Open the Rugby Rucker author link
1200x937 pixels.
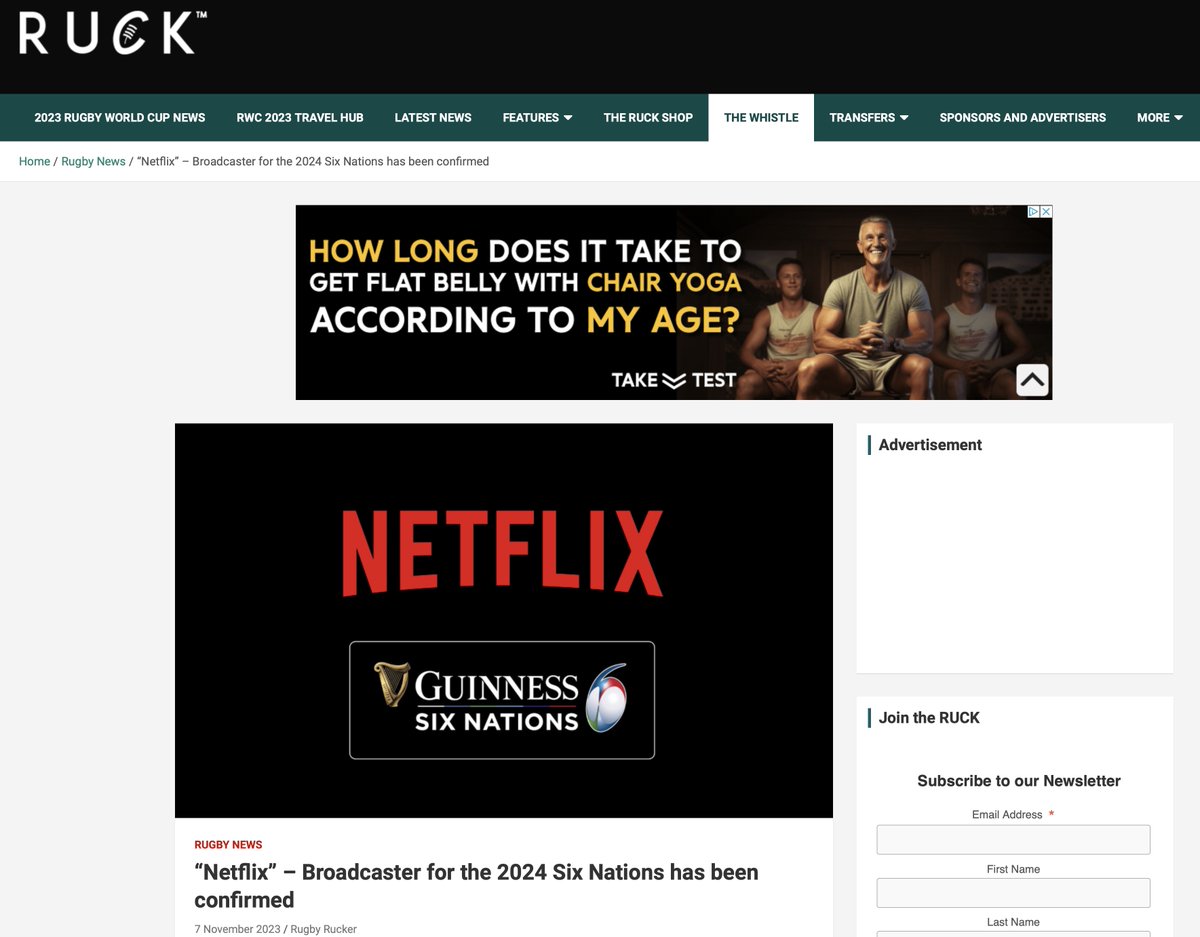(323, 929)
